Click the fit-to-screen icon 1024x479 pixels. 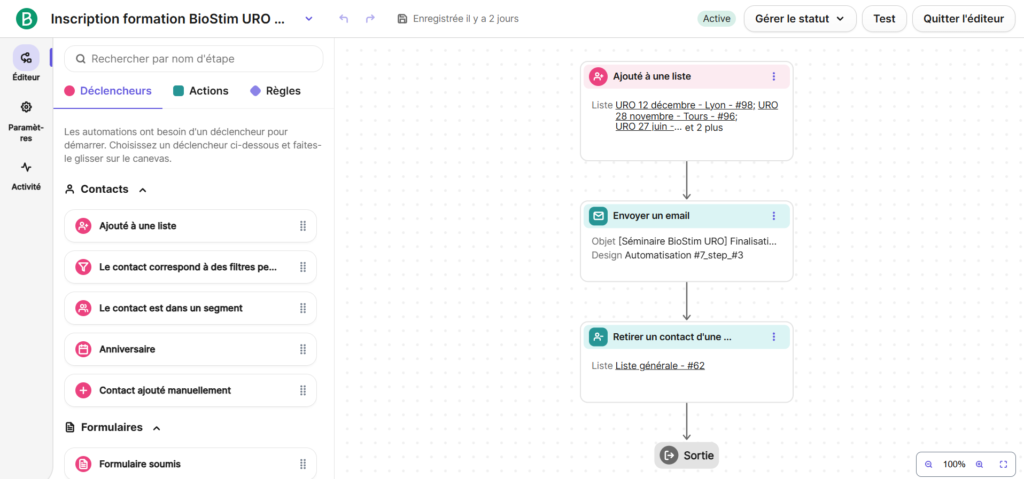click(1003, 464)
